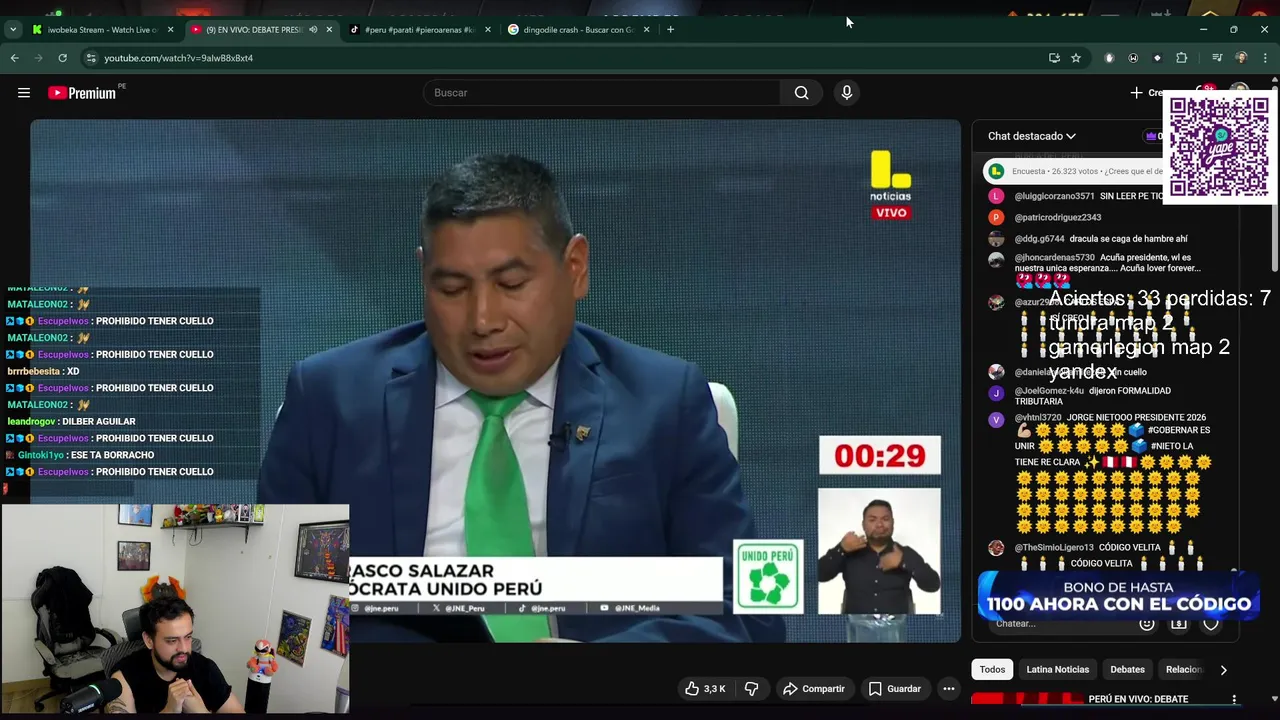The image size is (1280, 720).
Task: Open the diamond-shaped extension icon
Action: coord(1157,58)
